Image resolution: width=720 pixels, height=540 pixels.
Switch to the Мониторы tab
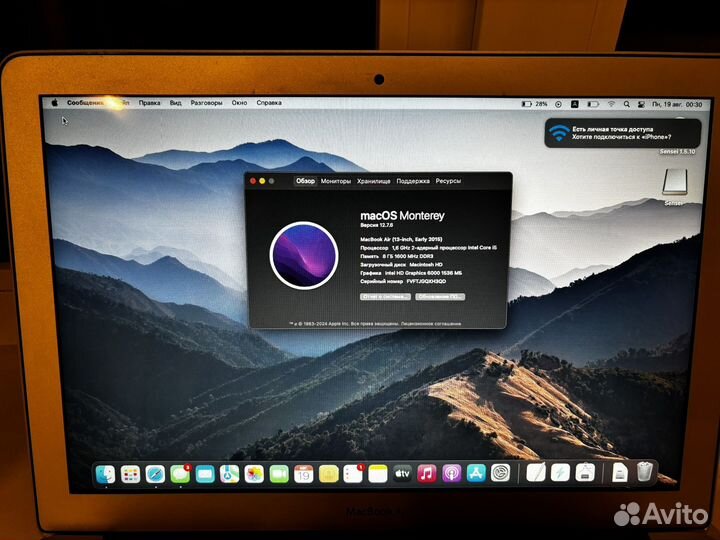(x=336, y=181)
